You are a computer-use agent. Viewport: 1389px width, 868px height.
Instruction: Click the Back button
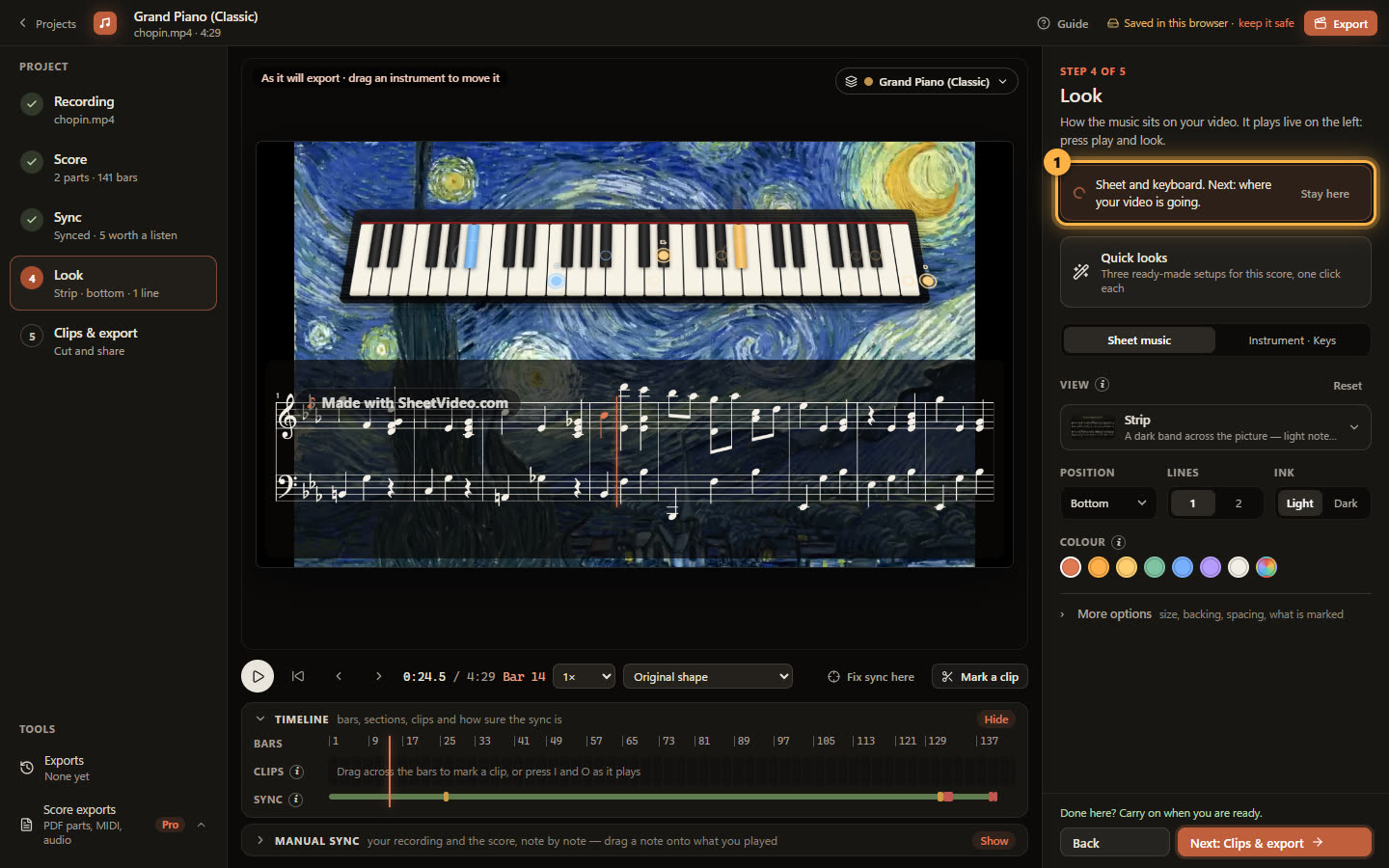tap(1115, 843)
